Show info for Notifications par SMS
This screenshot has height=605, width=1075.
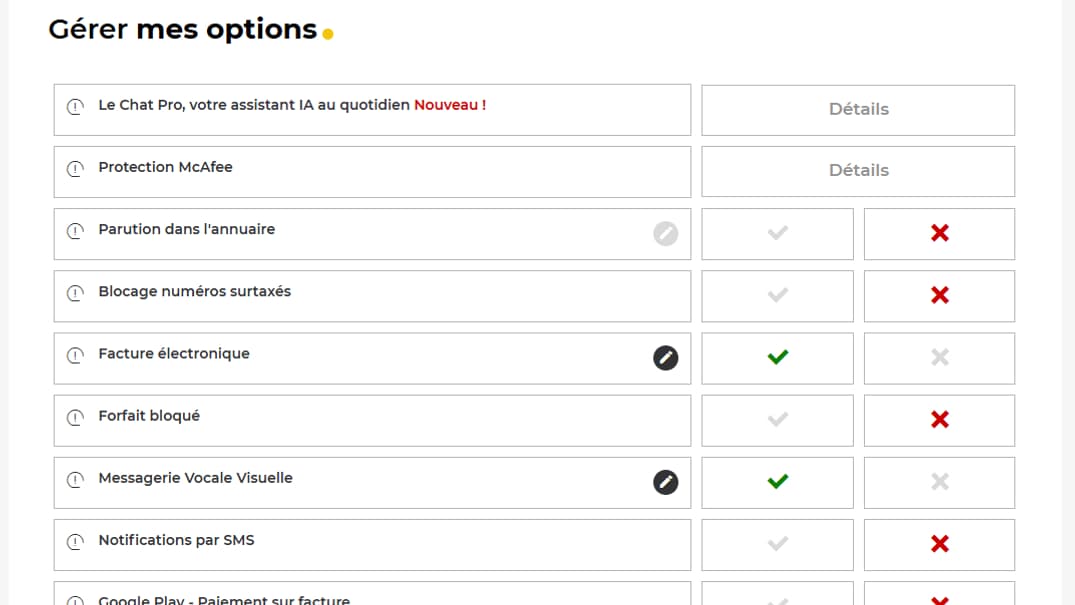pyautogui.click(x=75, y=542)
